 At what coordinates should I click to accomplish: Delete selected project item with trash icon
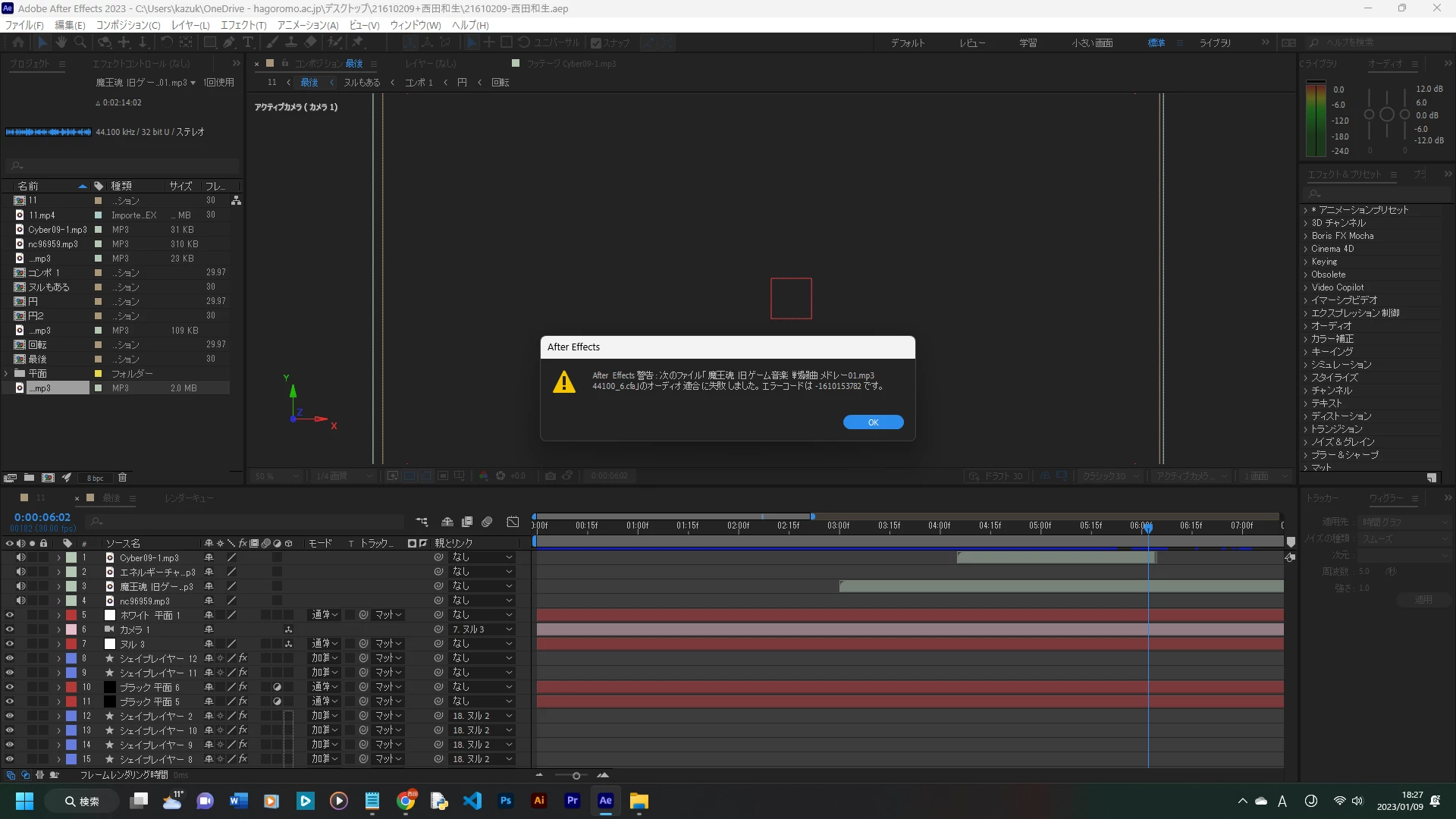tap(122, 478)
